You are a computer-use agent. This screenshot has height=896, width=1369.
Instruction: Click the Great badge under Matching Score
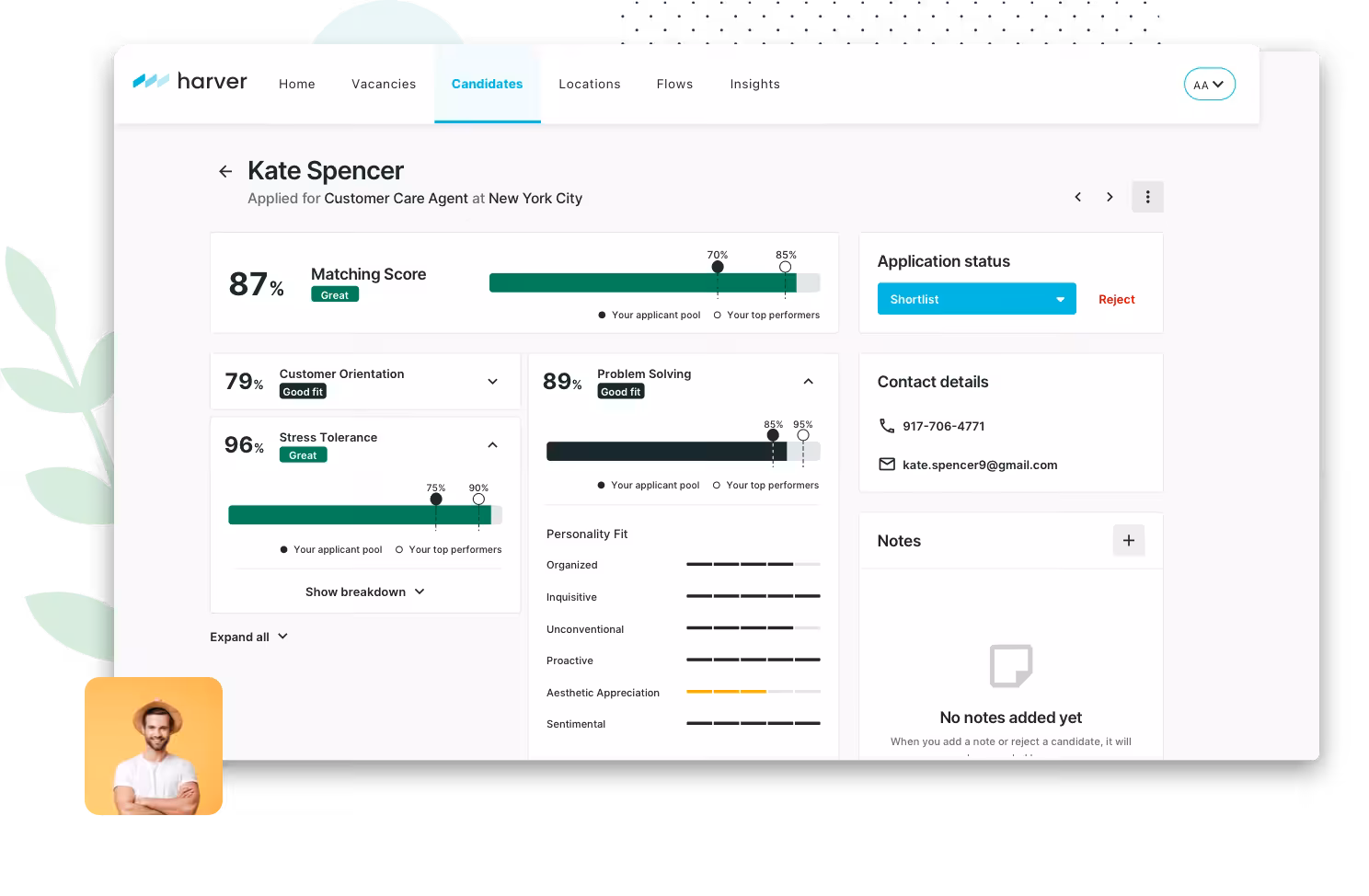[335, 295]
